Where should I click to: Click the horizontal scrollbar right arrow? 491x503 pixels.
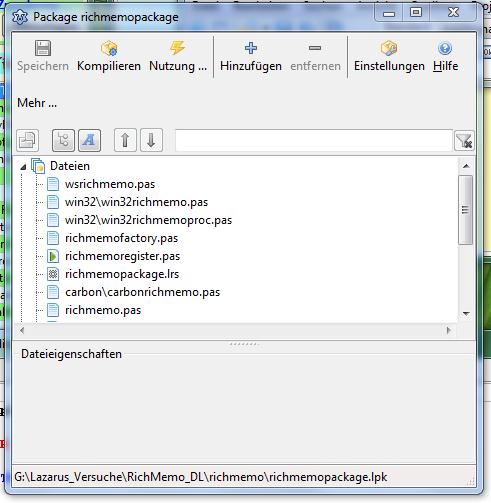point(449,330)
